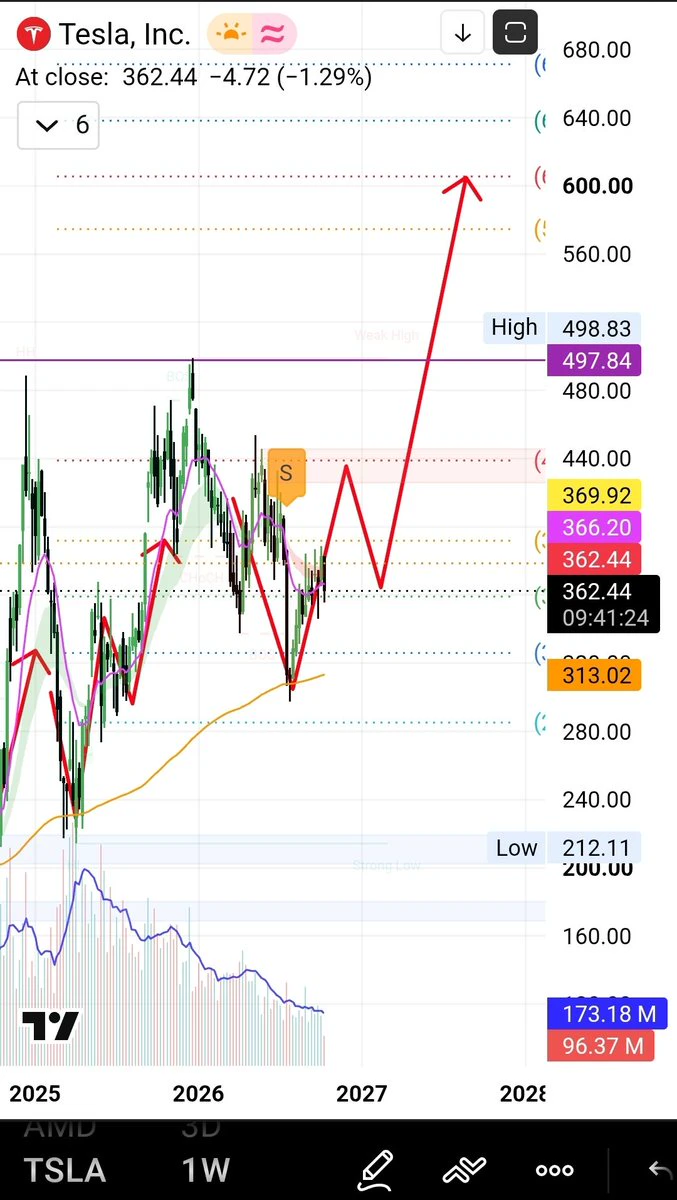Click the purple 497.84 price tag

pyautogui.click(x=594, y=360)
